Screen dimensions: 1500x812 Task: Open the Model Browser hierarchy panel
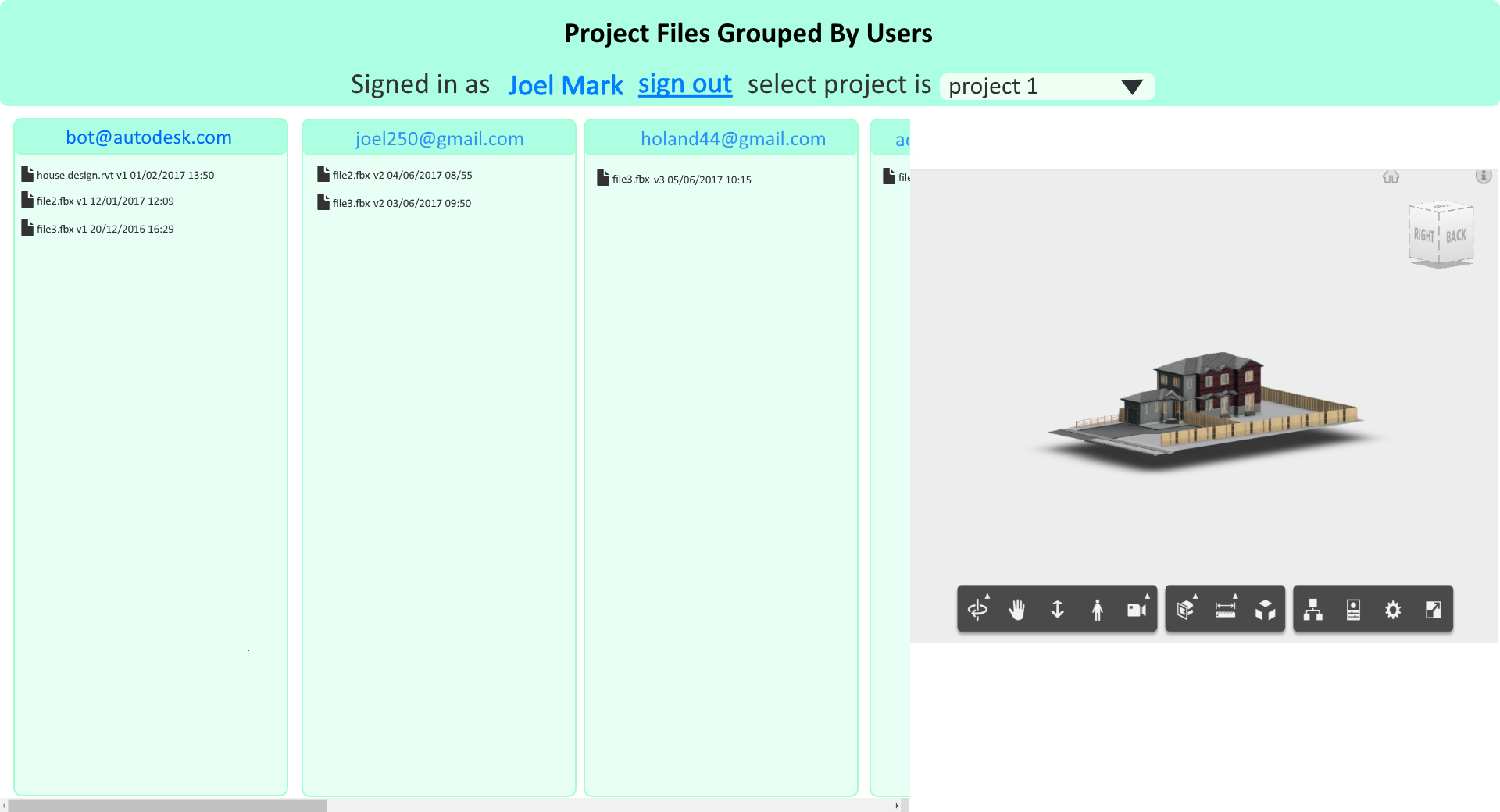click(x=1313, y=609)
